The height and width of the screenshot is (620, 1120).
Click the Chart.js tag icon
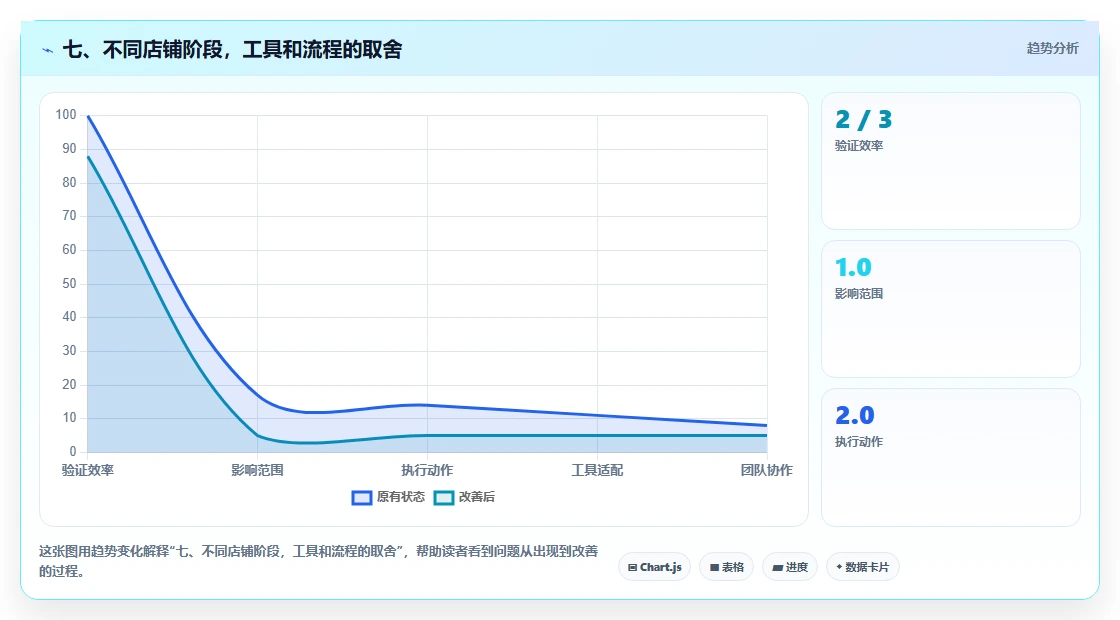632,568
